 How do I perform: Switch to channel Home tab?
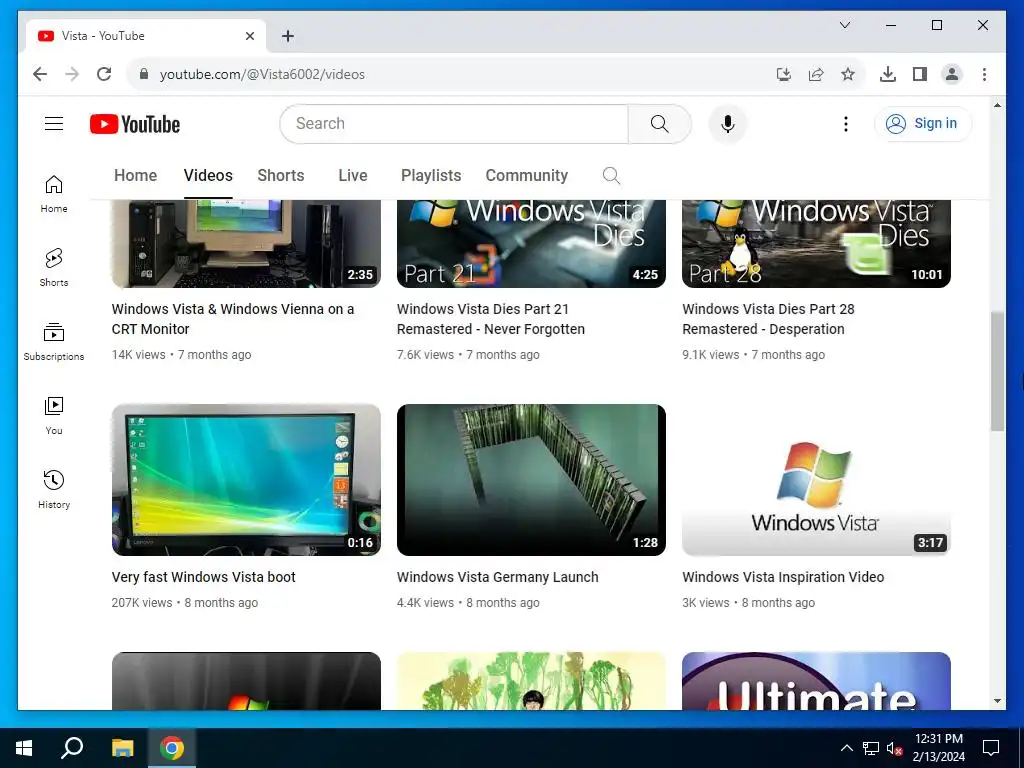click(x=135, y=176)
